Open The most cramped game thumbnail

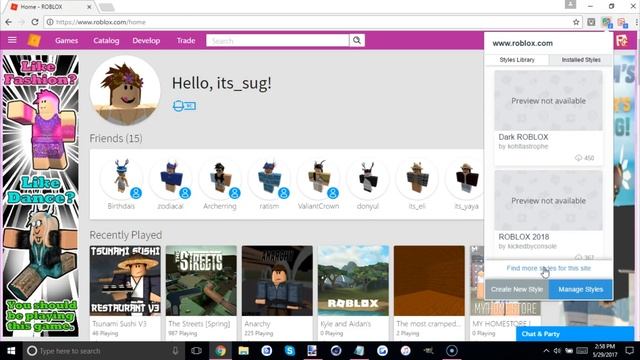pyautogui.click(x=429, y=280)
